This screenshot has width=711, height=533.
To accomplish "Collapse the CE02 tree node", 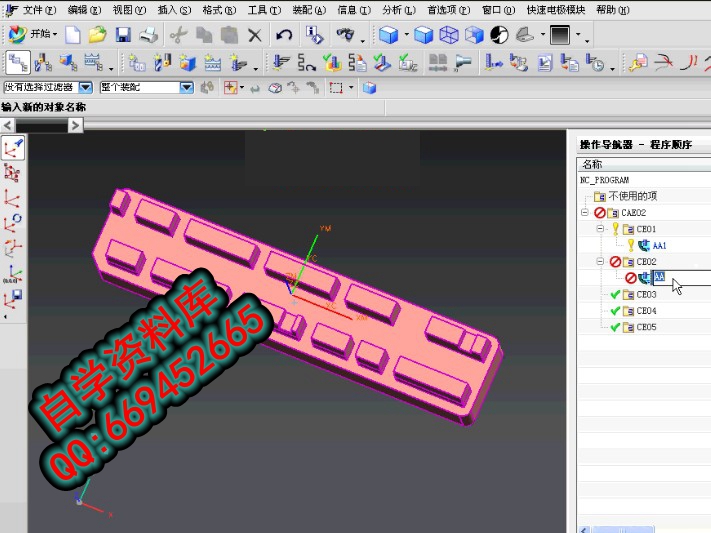I will [602, 262].
